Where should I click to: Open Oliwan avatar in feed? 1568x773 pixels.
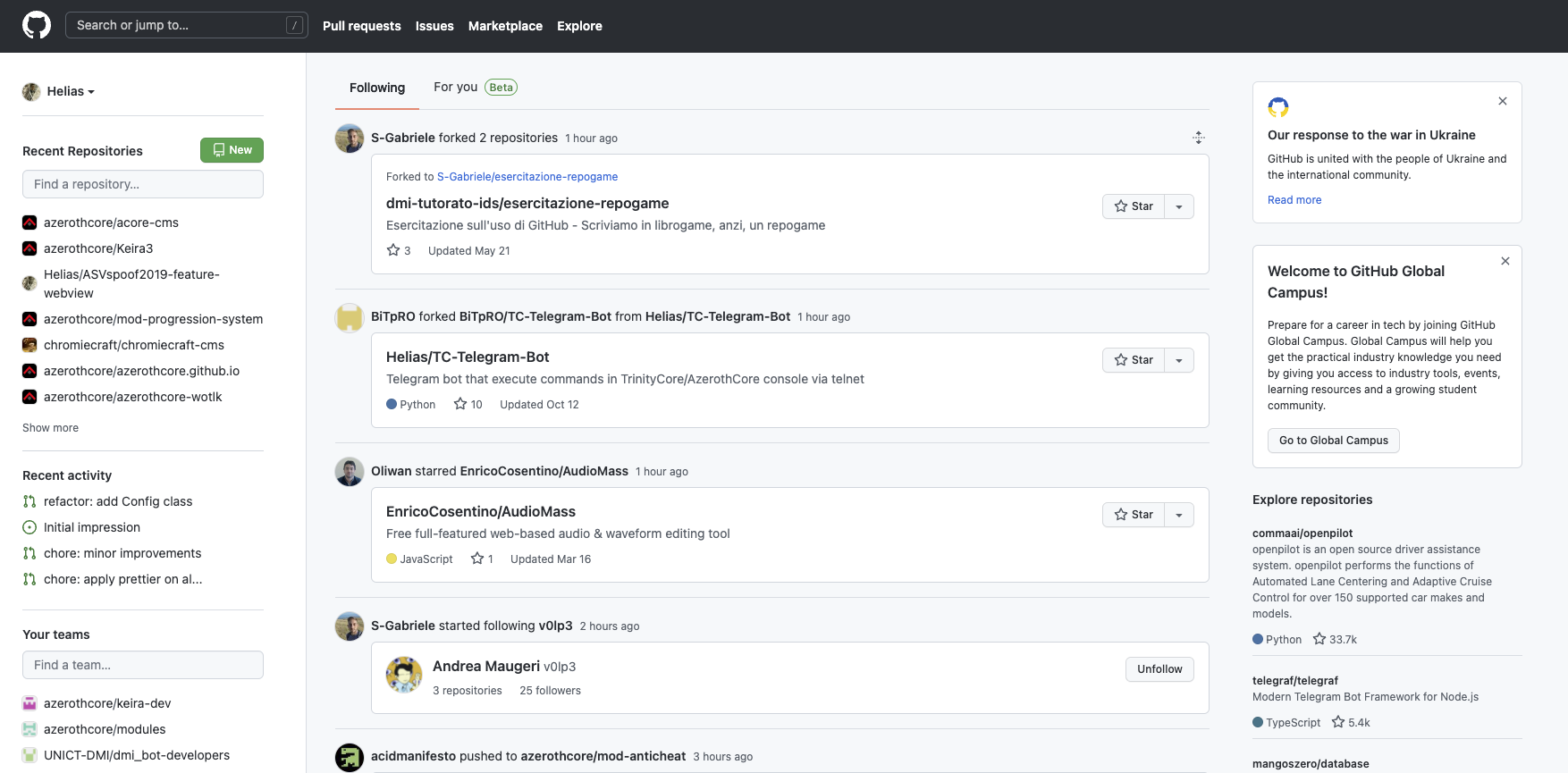pyautogui.click(x=350, y=472)
